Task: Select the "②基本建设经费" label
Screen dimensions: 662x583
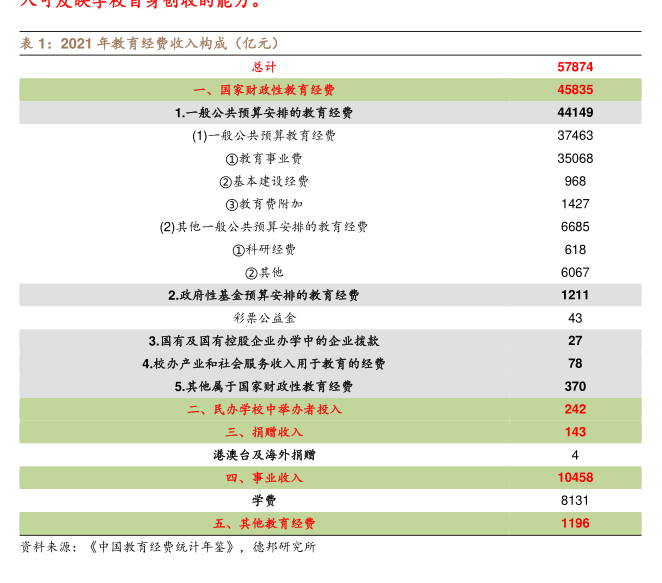Action: point(264,181)
